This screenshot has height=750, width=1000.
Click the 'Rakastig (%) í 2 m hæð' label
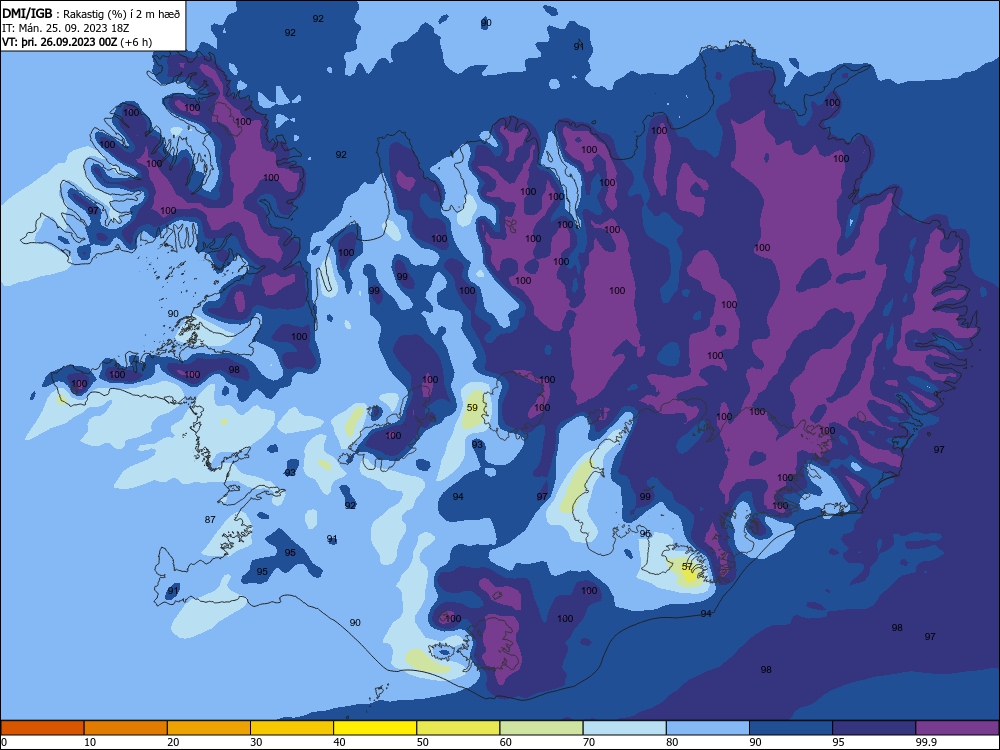pos(122,13)
